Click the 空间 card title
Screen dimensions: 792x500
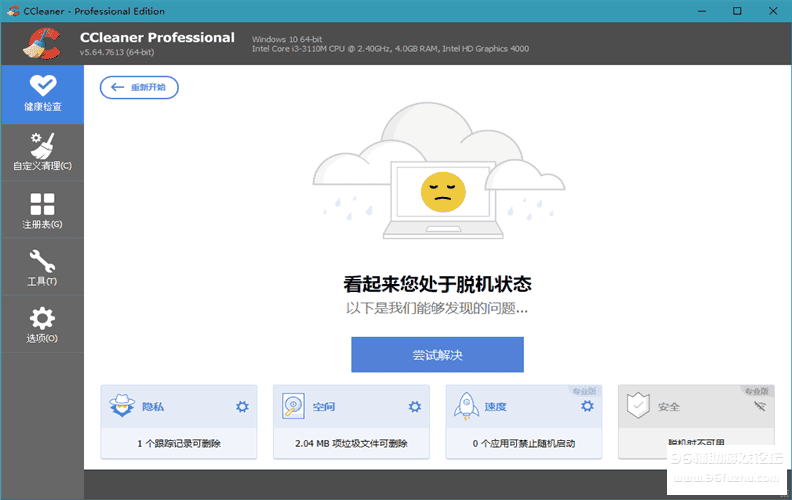[x=324, y=407]
